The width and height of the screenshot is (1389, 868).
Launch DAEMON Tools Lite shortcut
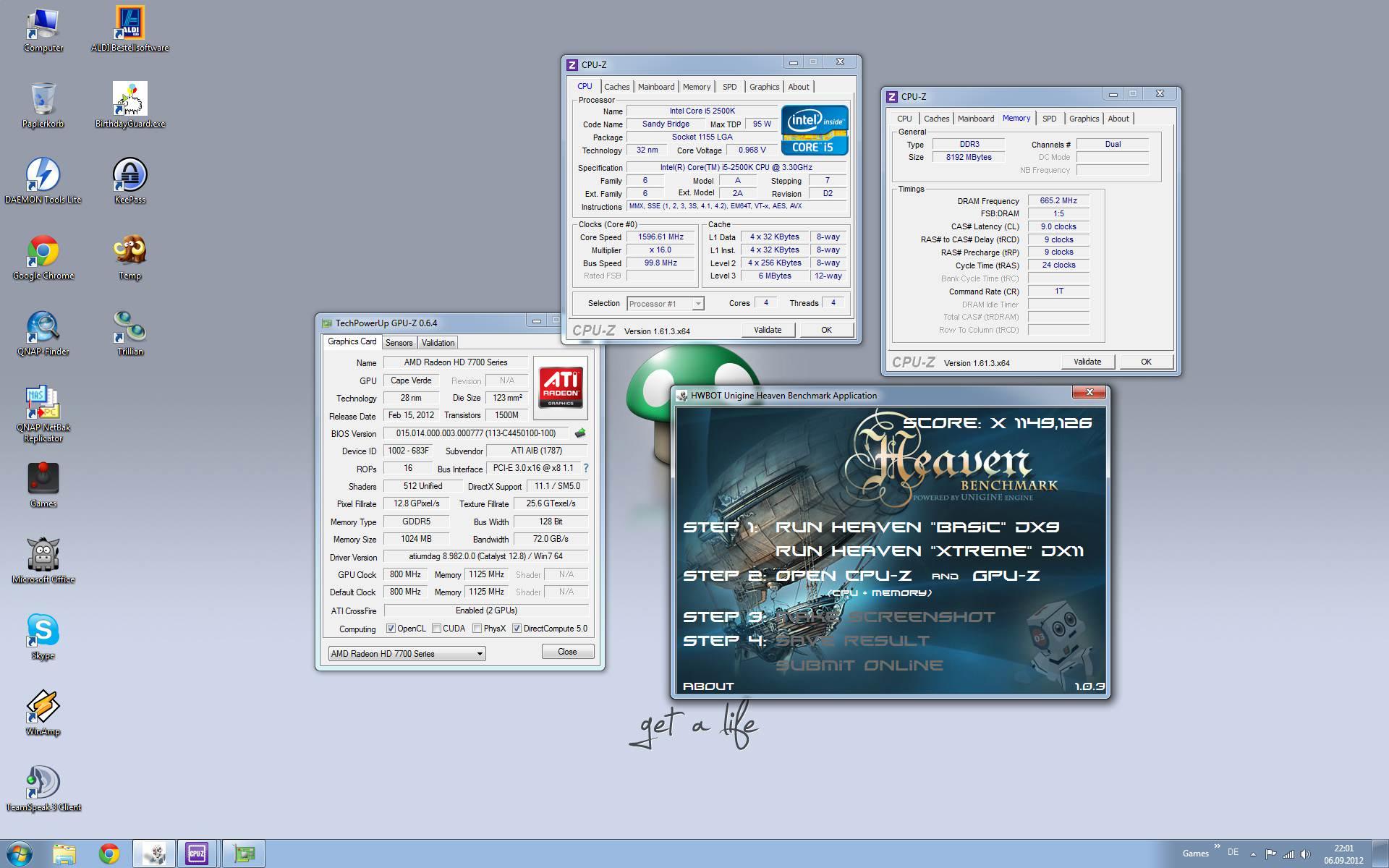coord(43,181)
